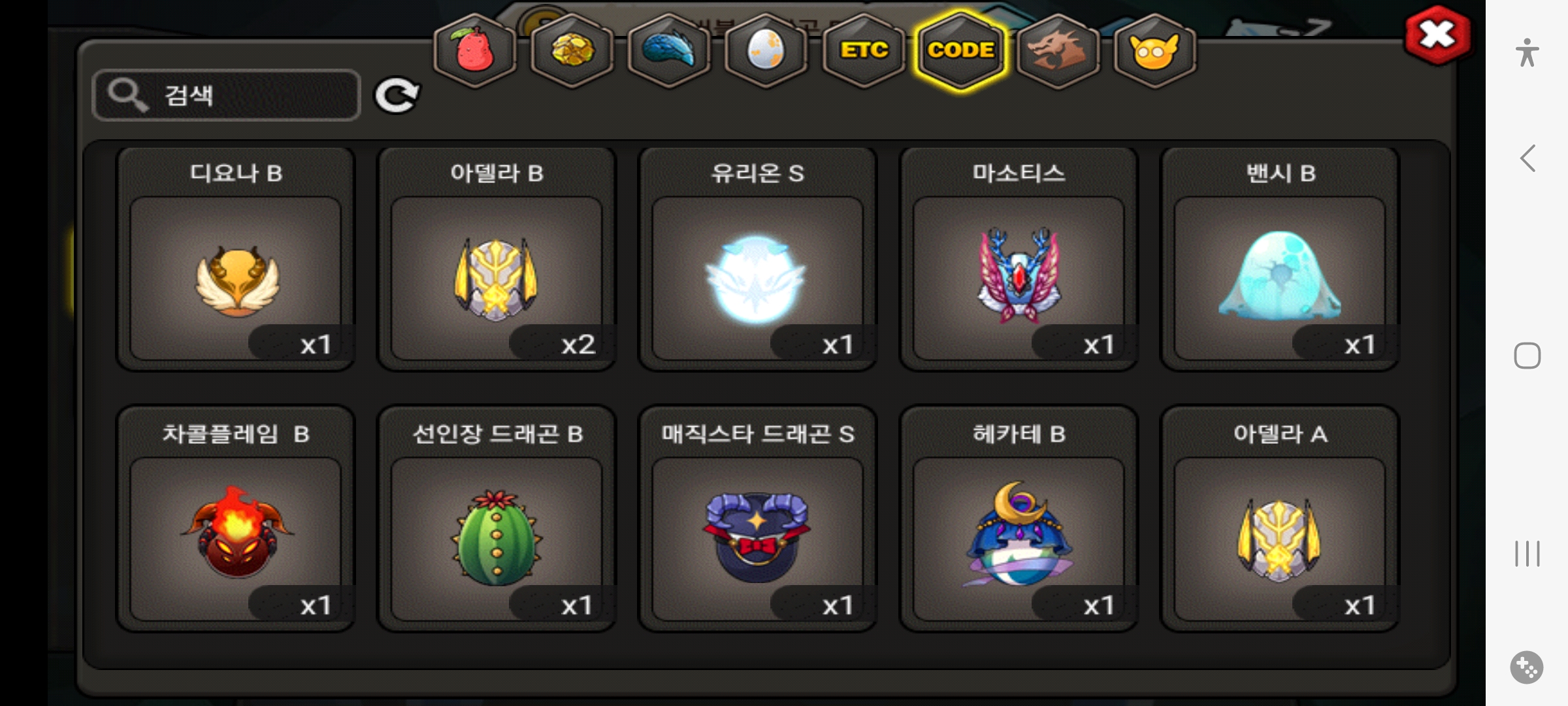
Task: Select the yellow monster face tab
Action: 1154,50
